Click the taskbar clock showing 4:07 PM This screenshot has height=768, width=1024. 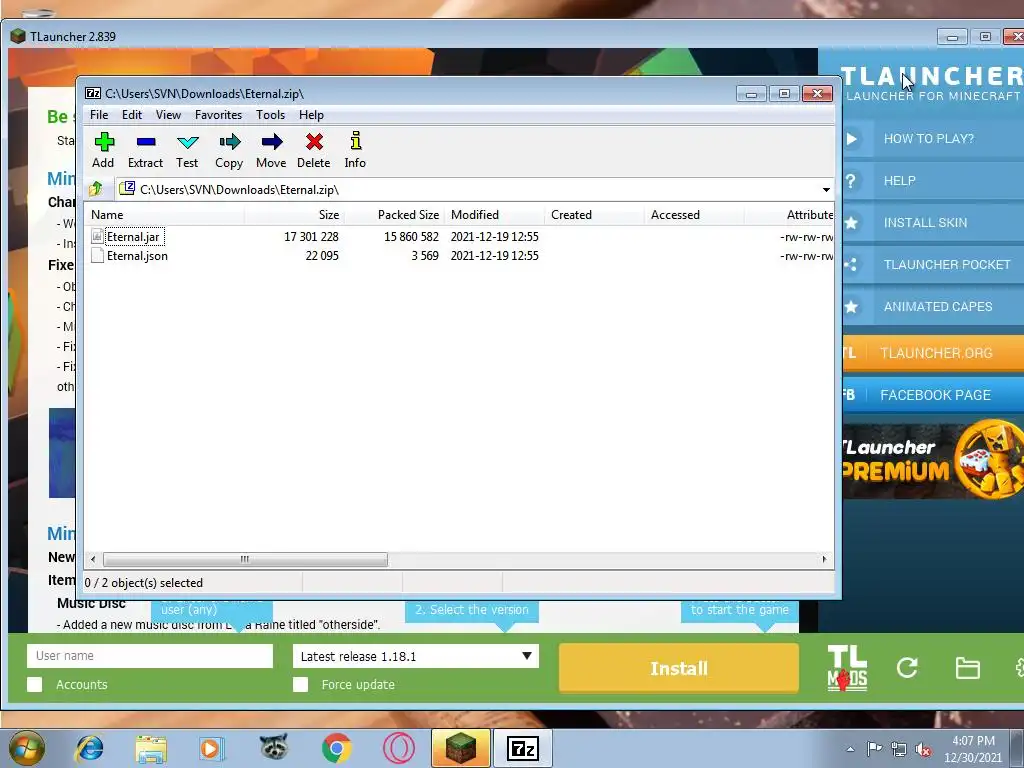(973, 749)
